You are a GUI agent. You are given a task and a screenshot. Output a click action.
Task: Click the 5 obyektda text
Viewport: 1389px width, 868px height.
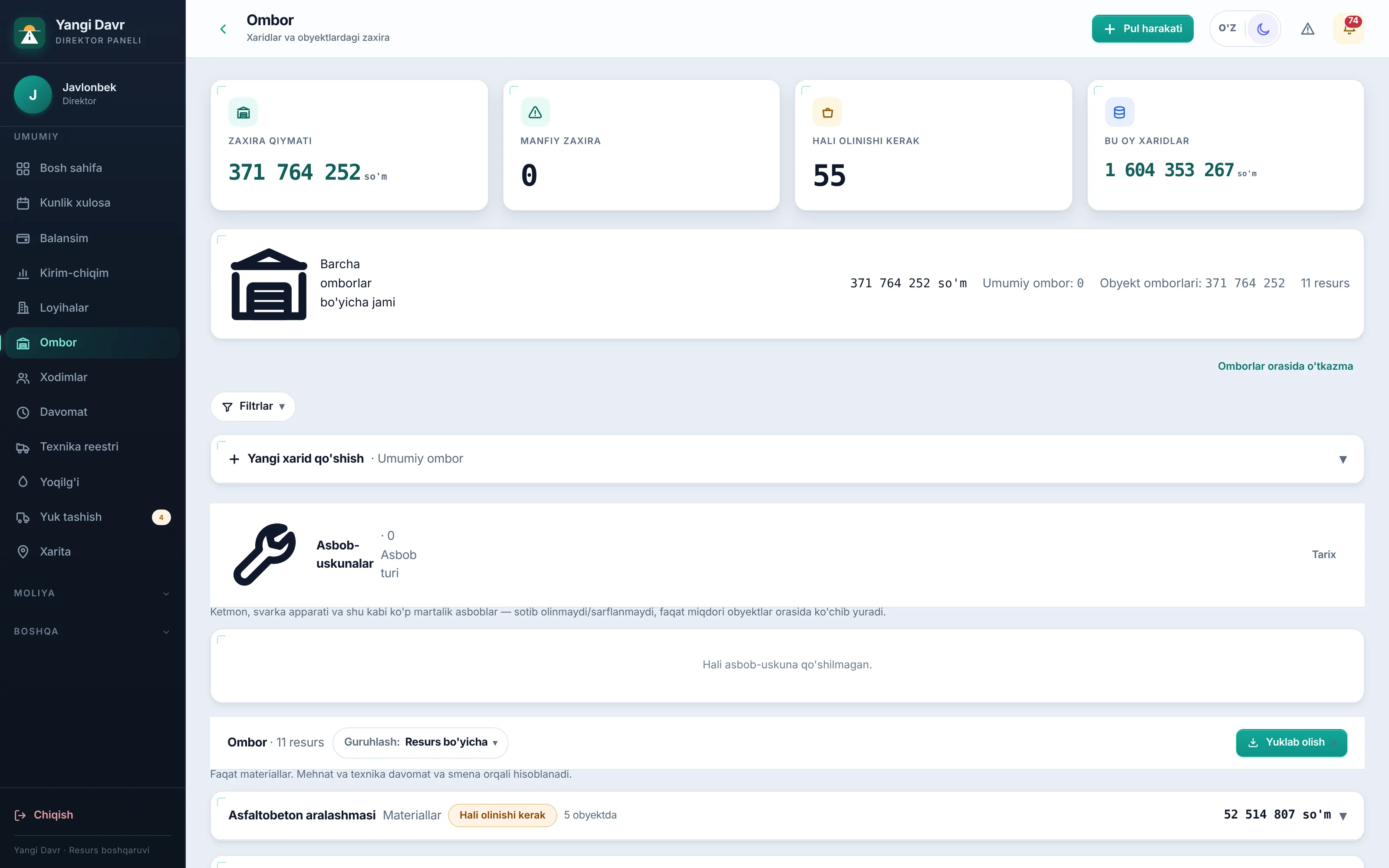click(590, 815)
